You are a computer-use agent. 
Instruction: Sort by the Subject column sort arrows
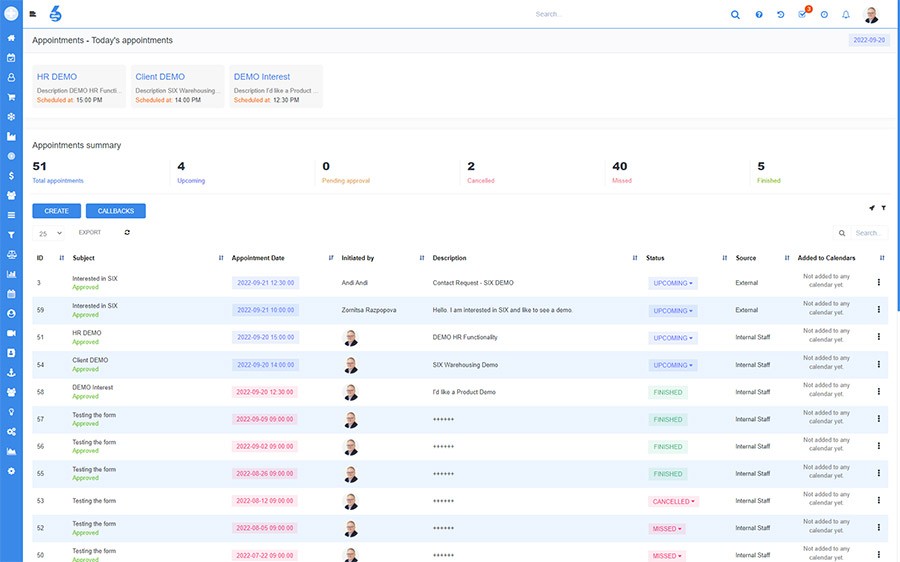coord(221,258)
